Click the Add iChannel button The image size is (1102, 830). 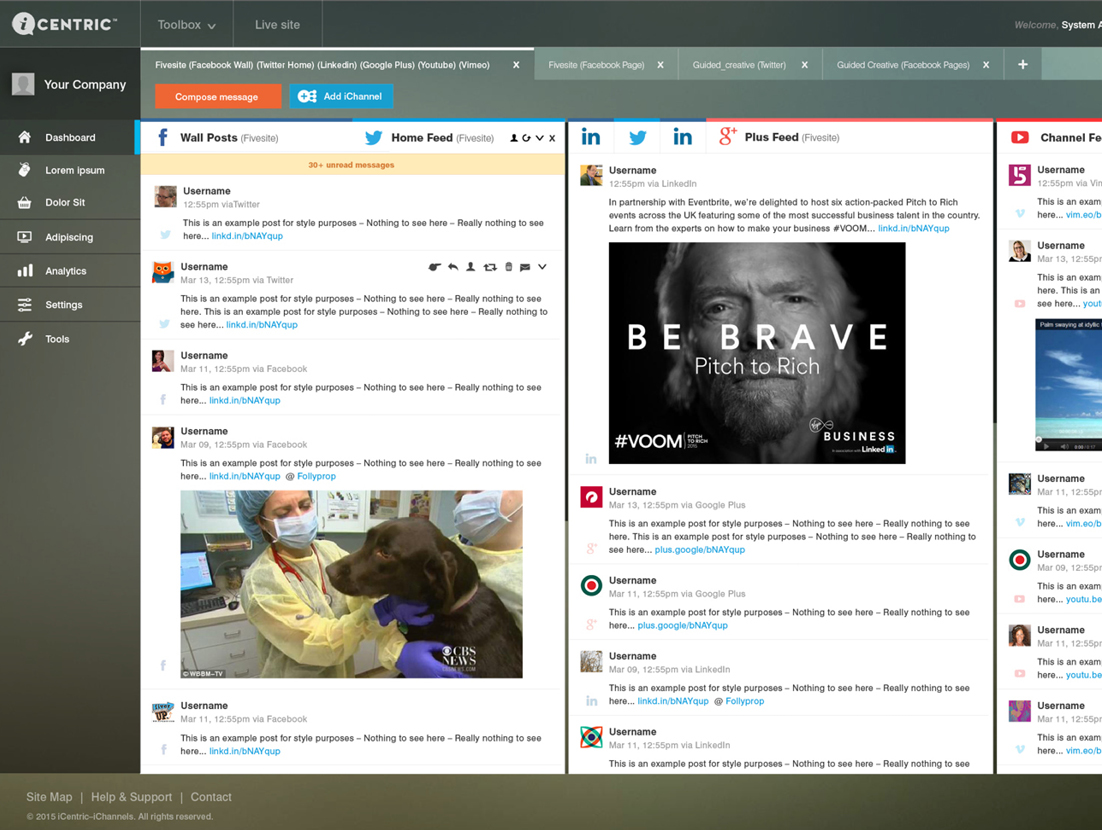(341, 97)
